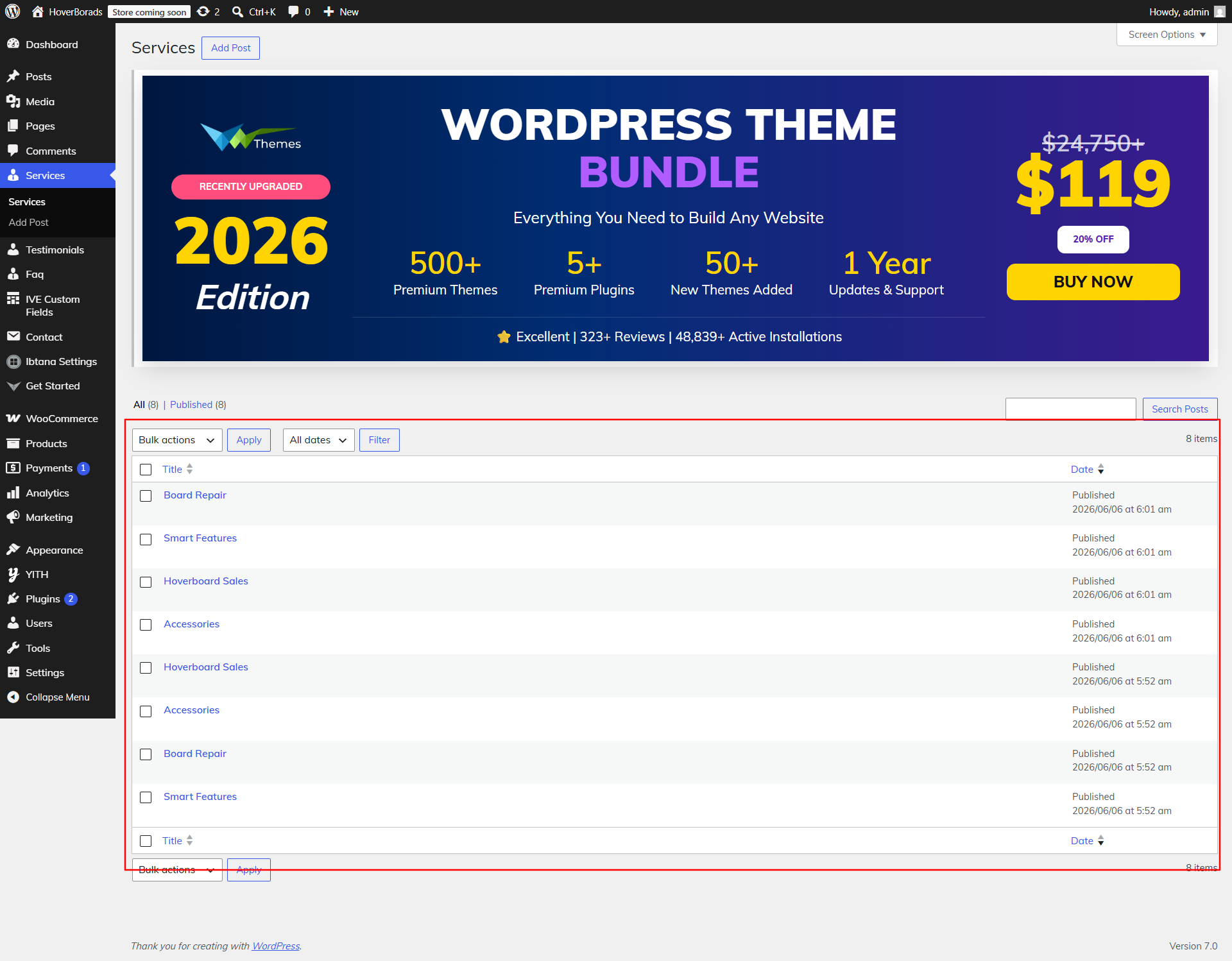1232x961 pixels.
Task: Click the Testimonials icon in sidebar
Action: tap(13, 250)
